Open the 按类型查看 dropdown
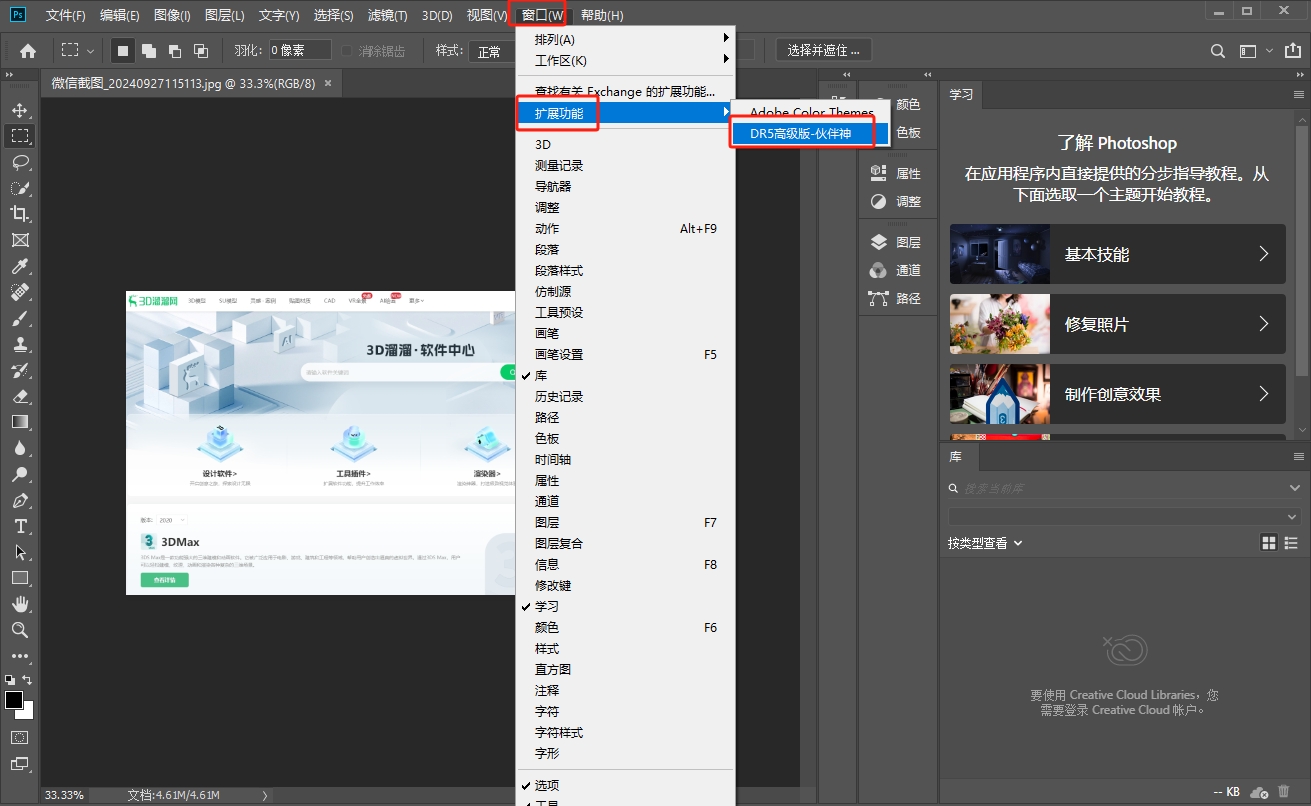 tap(985, 543)
